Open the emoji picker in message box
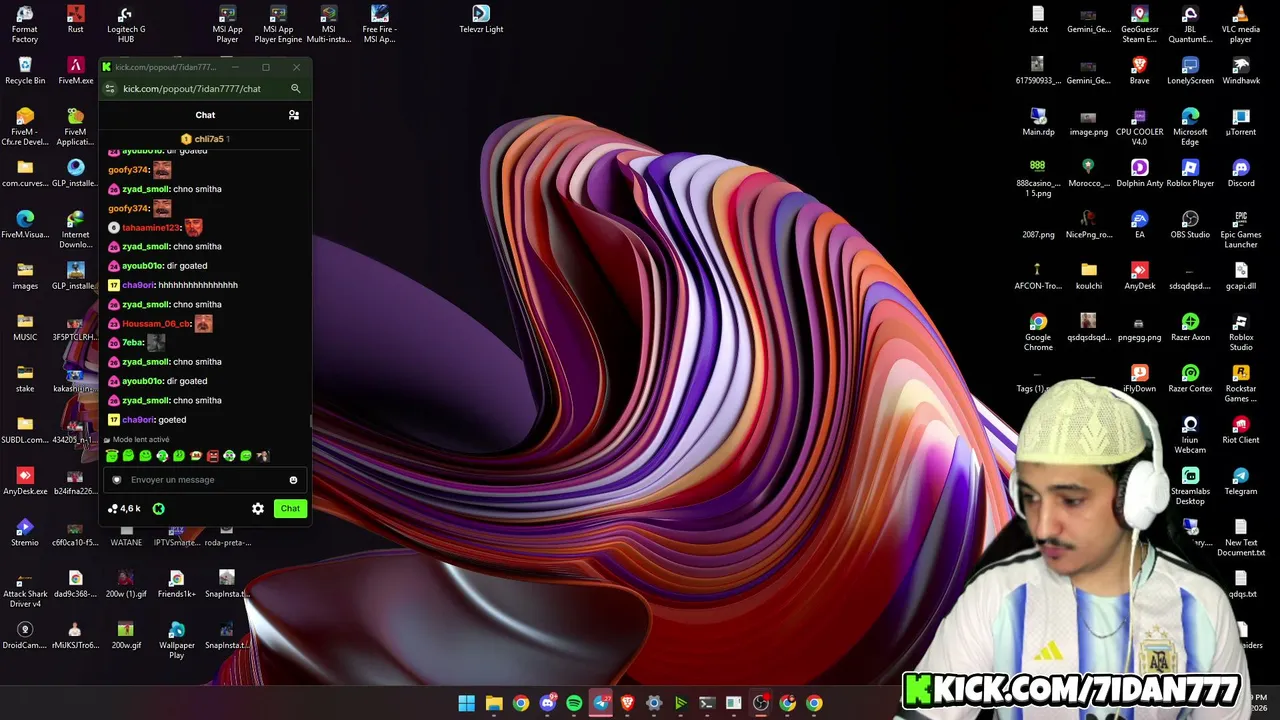The image size is (1280, 720). tap(293, 480)
